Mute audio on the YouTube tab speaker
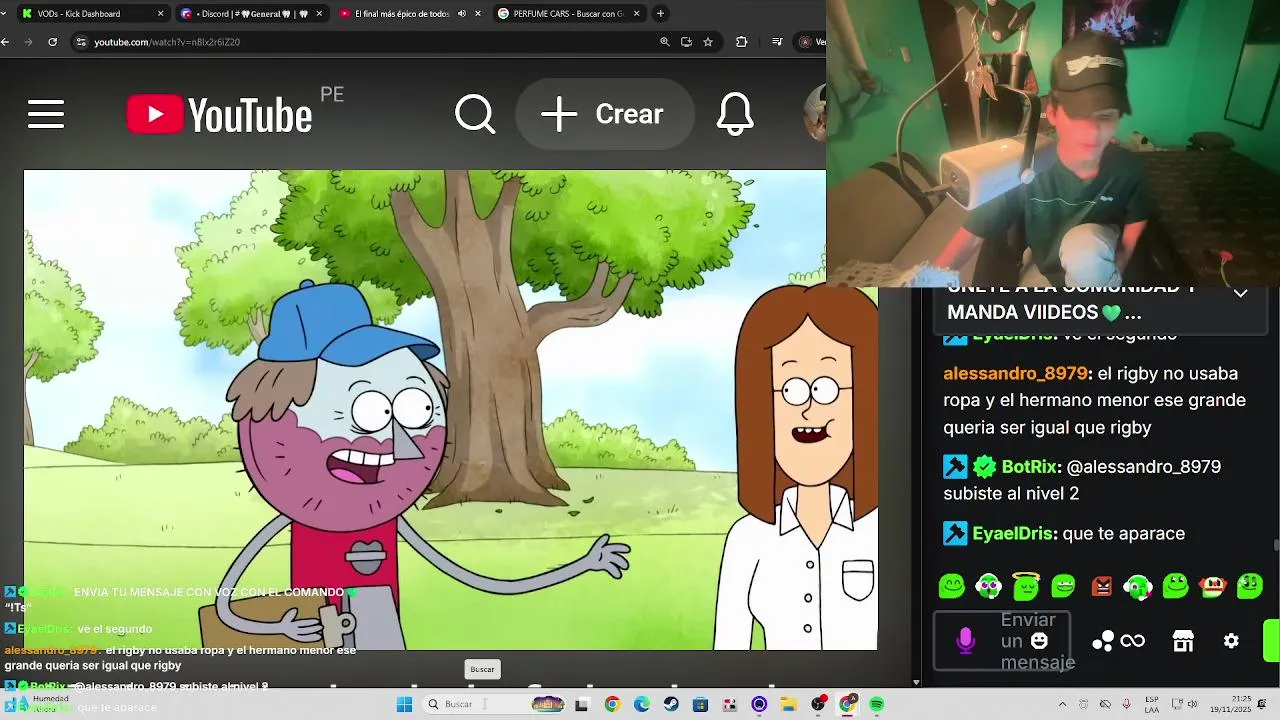Viewport: 1280px width, 720px height. [x=461, y=14]
